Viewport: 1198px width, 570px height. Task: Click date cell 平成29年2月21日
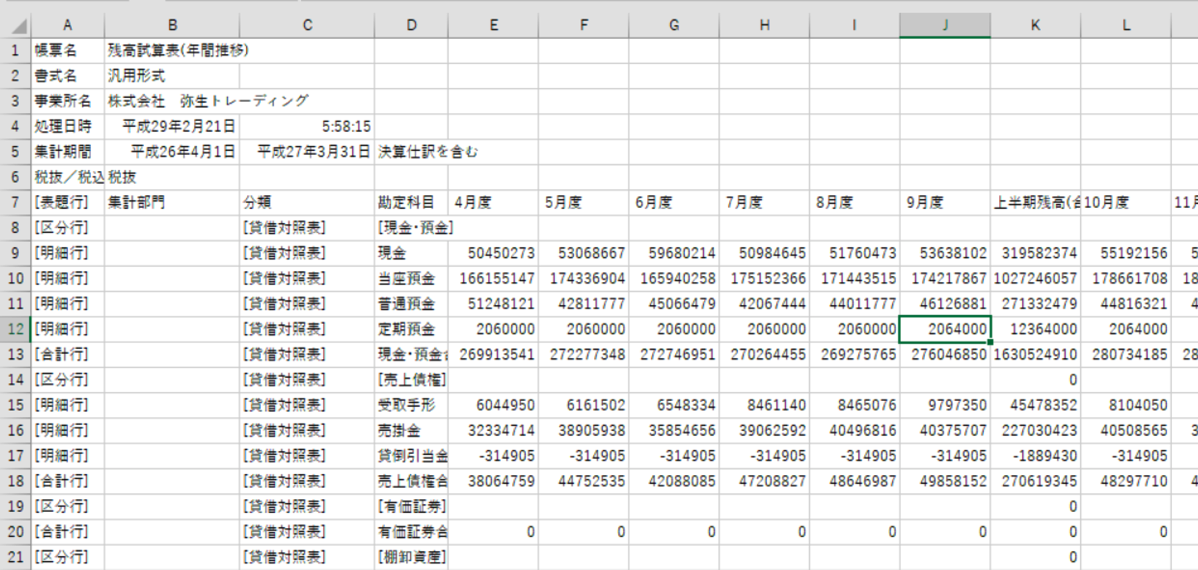(172, 127)
